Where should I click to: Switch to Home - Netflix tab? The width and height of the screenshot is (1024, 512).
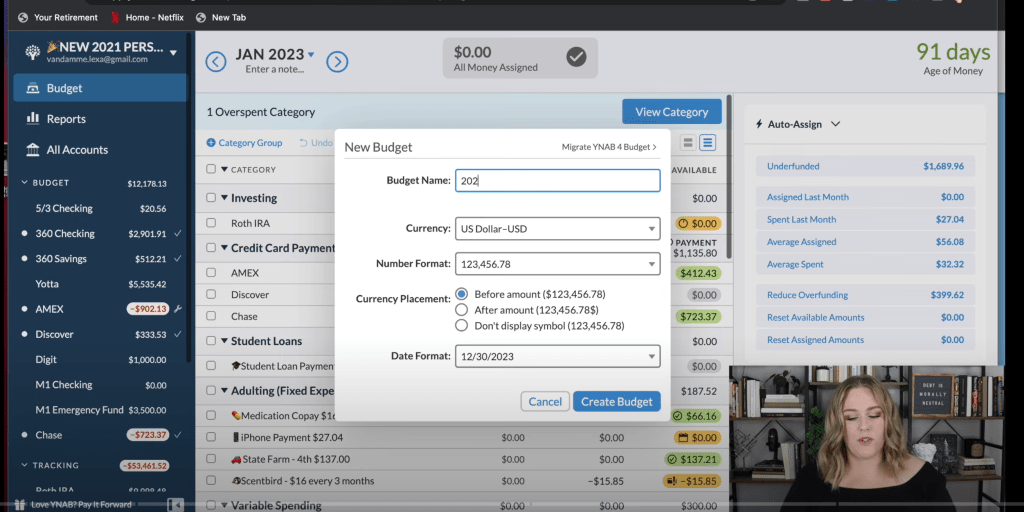pos(146,18)
